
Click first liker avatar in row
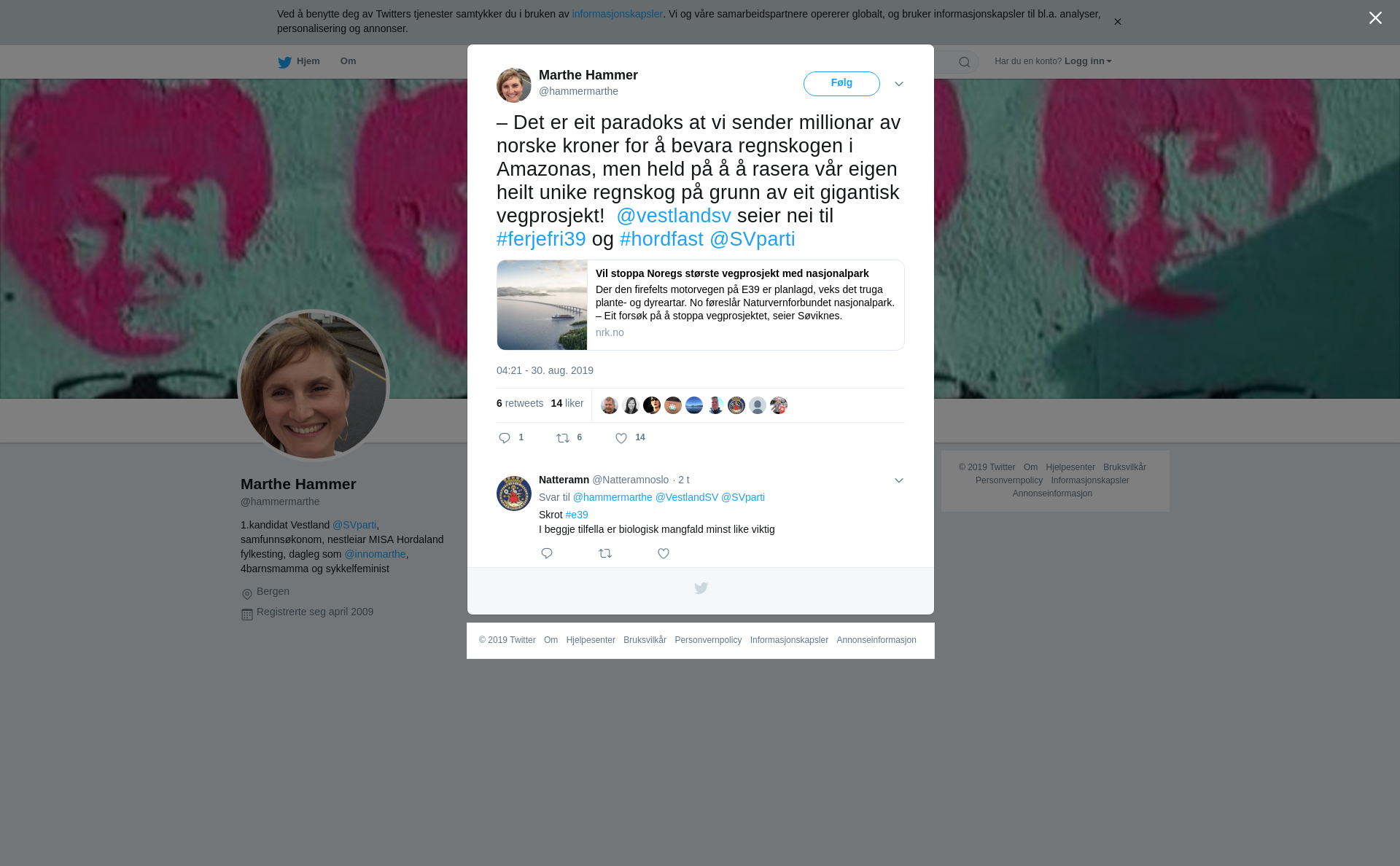tap(610, 405)
